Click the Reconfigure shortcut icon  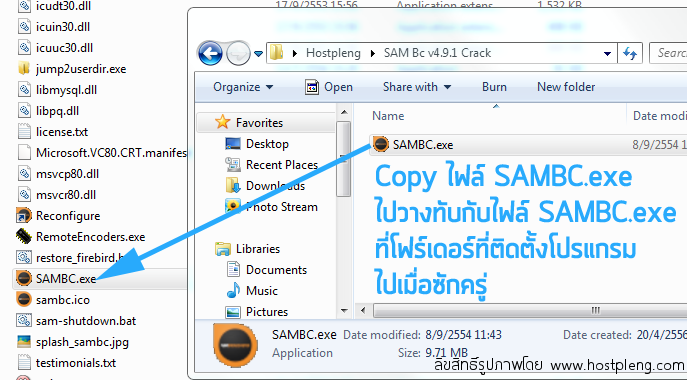(24, 215)
